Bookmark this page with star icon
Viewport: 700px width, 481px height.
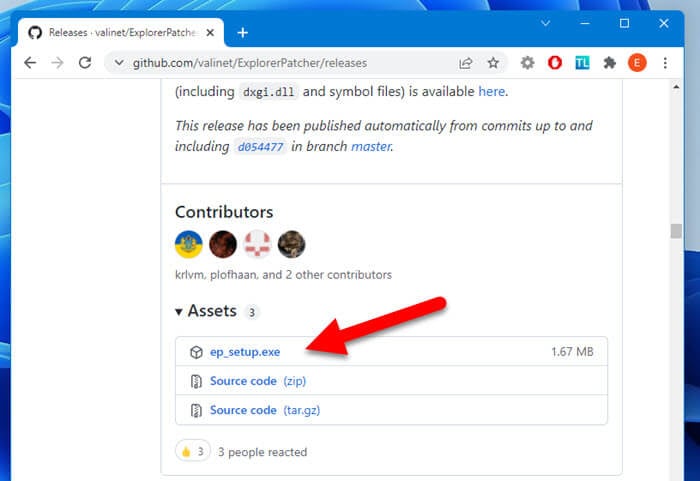click(x=493, y=63)
